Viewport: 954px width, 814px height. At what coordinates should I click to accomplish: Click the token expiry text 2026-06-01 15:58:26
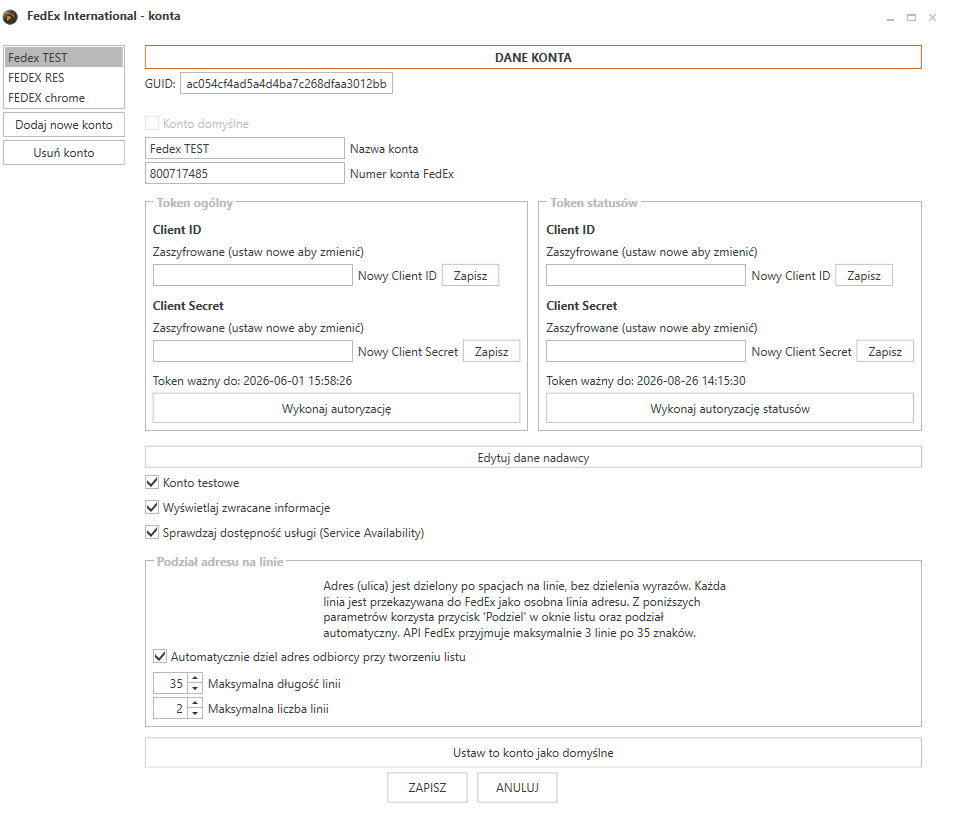click(x=298, y=381)
